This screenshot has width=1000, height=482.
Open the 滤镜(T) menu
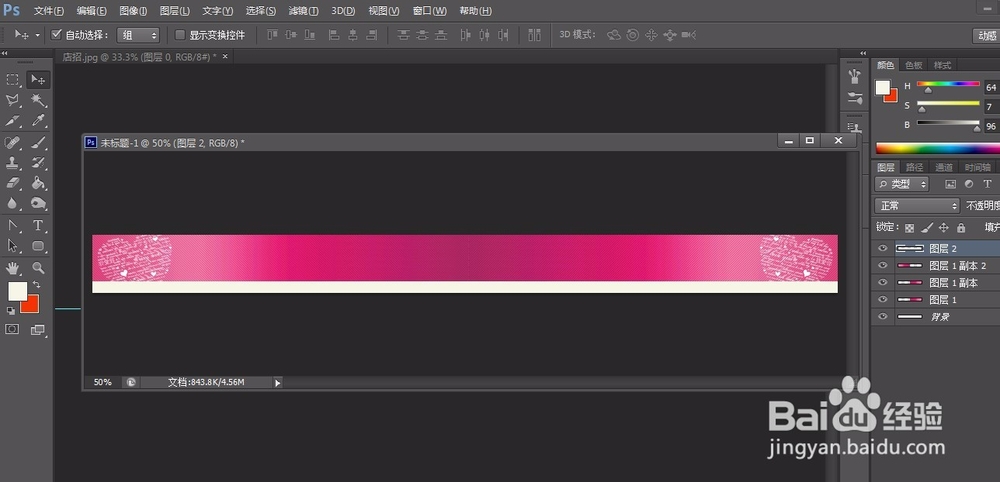304,11
